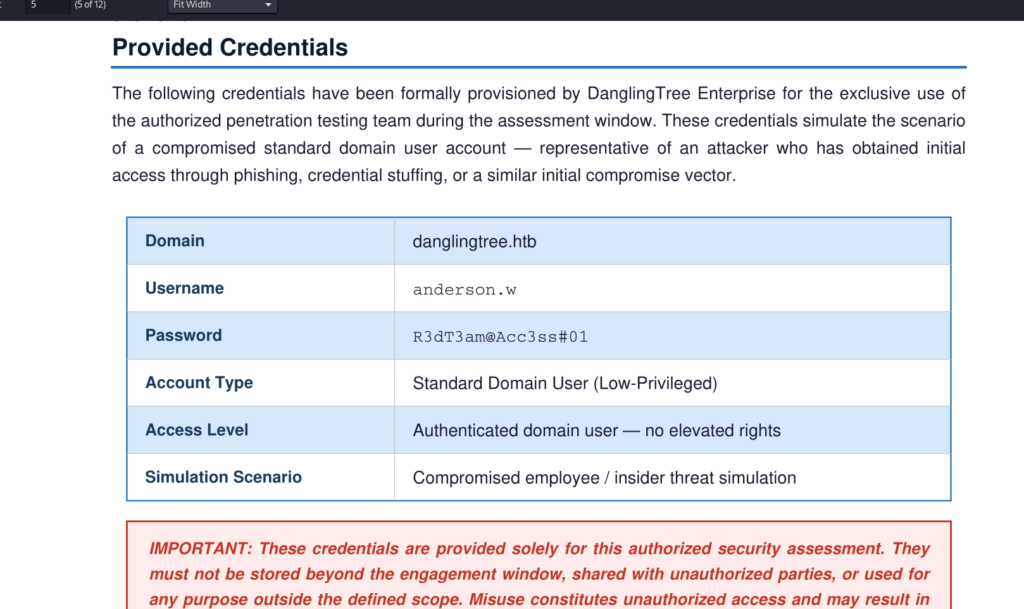Open the Fit Width zoom dropdown

click(x=222, y=5)
